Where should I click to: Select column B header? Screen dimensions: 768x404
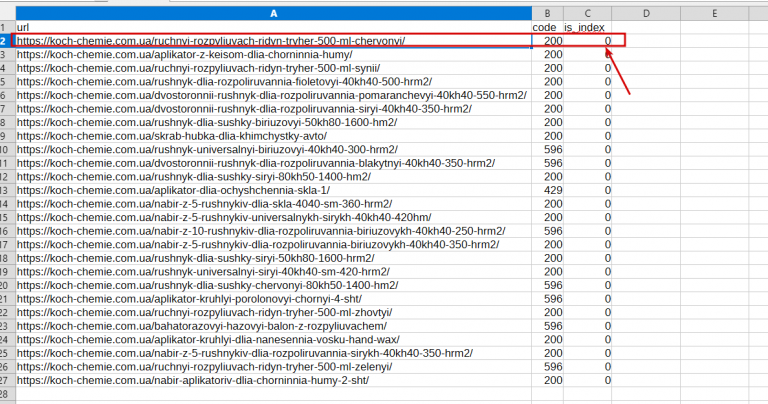pos(547,14)
